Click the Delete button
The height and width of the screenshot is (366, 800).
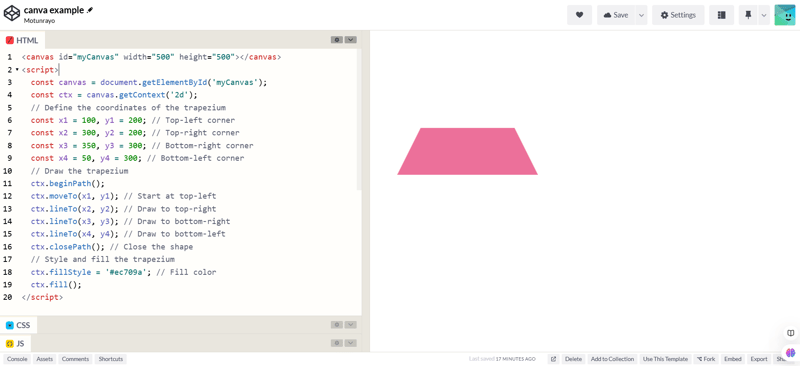[573, 359]
